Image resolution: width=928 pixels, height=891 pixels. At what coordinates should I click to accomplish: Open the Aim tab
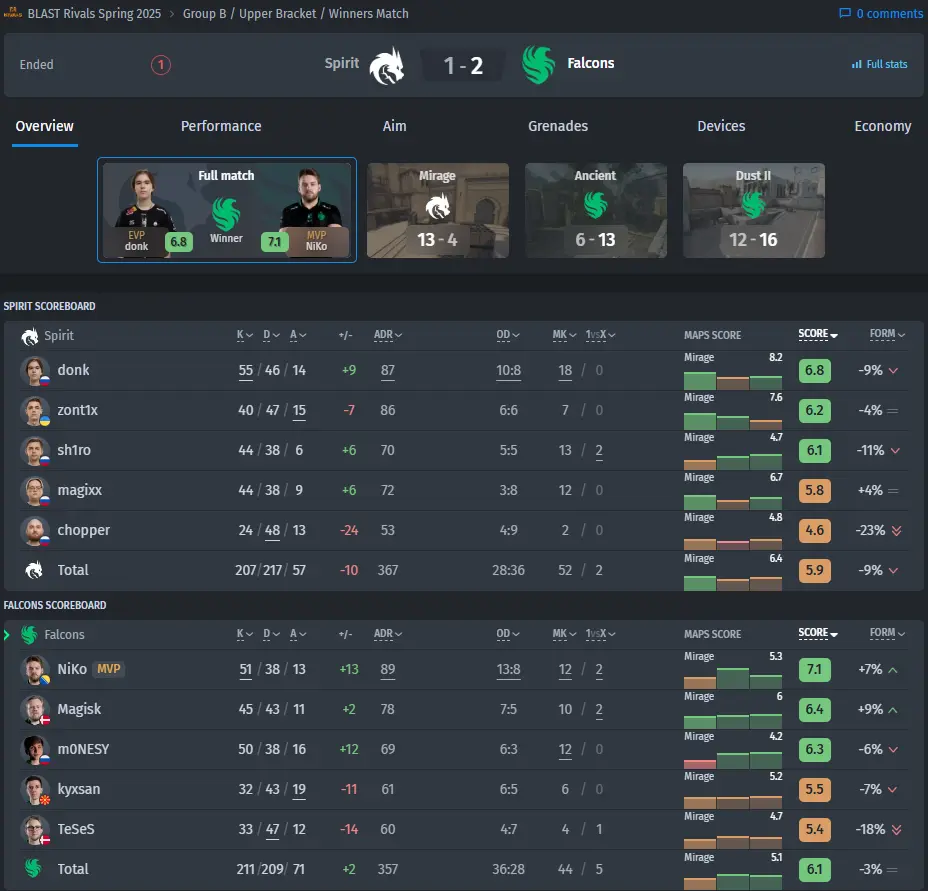coord(394,126)
